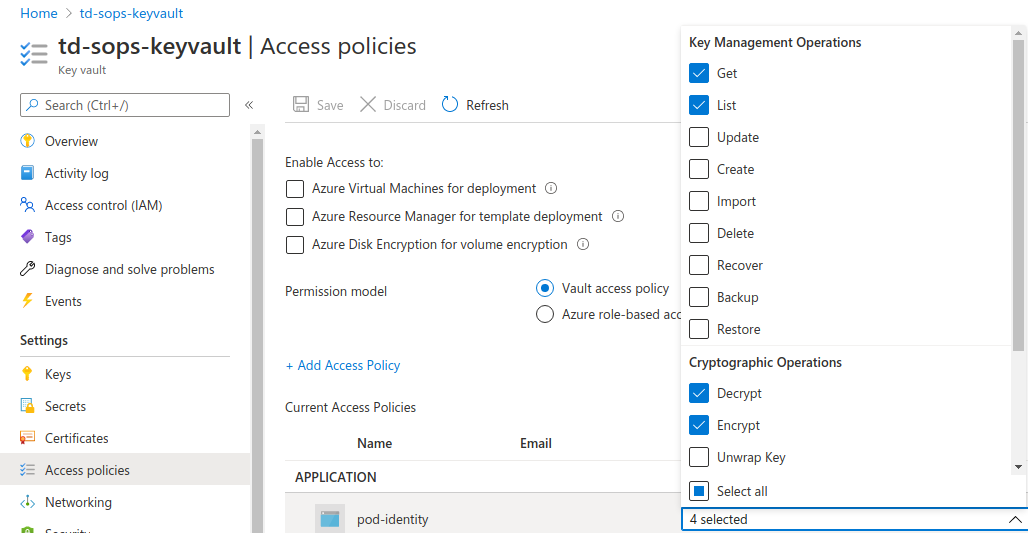Click the Networking icon in the sidebar
Viewport: 1028px width, 533px height.
coord(28,502)
